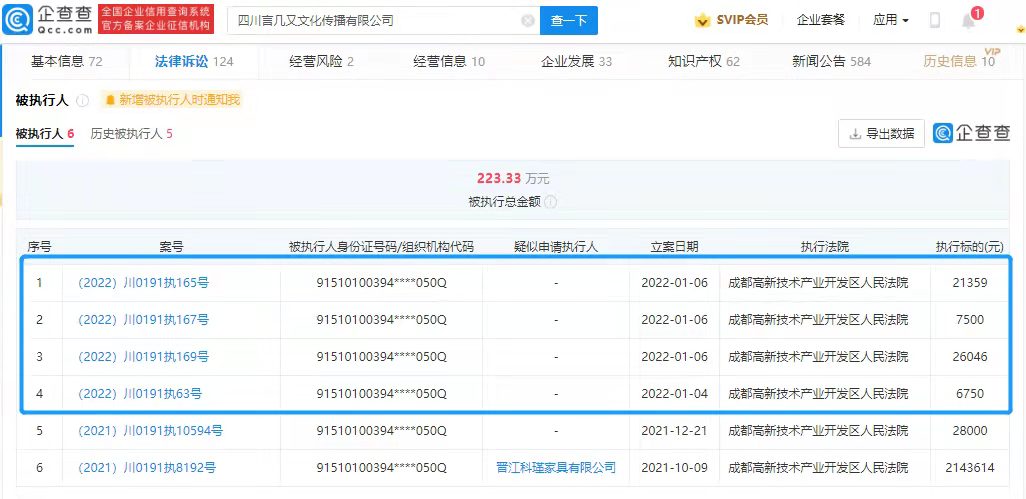The width and height of the screenshot is (1026, 499).
Task: Click the 执行法院 column header
Action: pyautogui.click(x=824, y=247)
